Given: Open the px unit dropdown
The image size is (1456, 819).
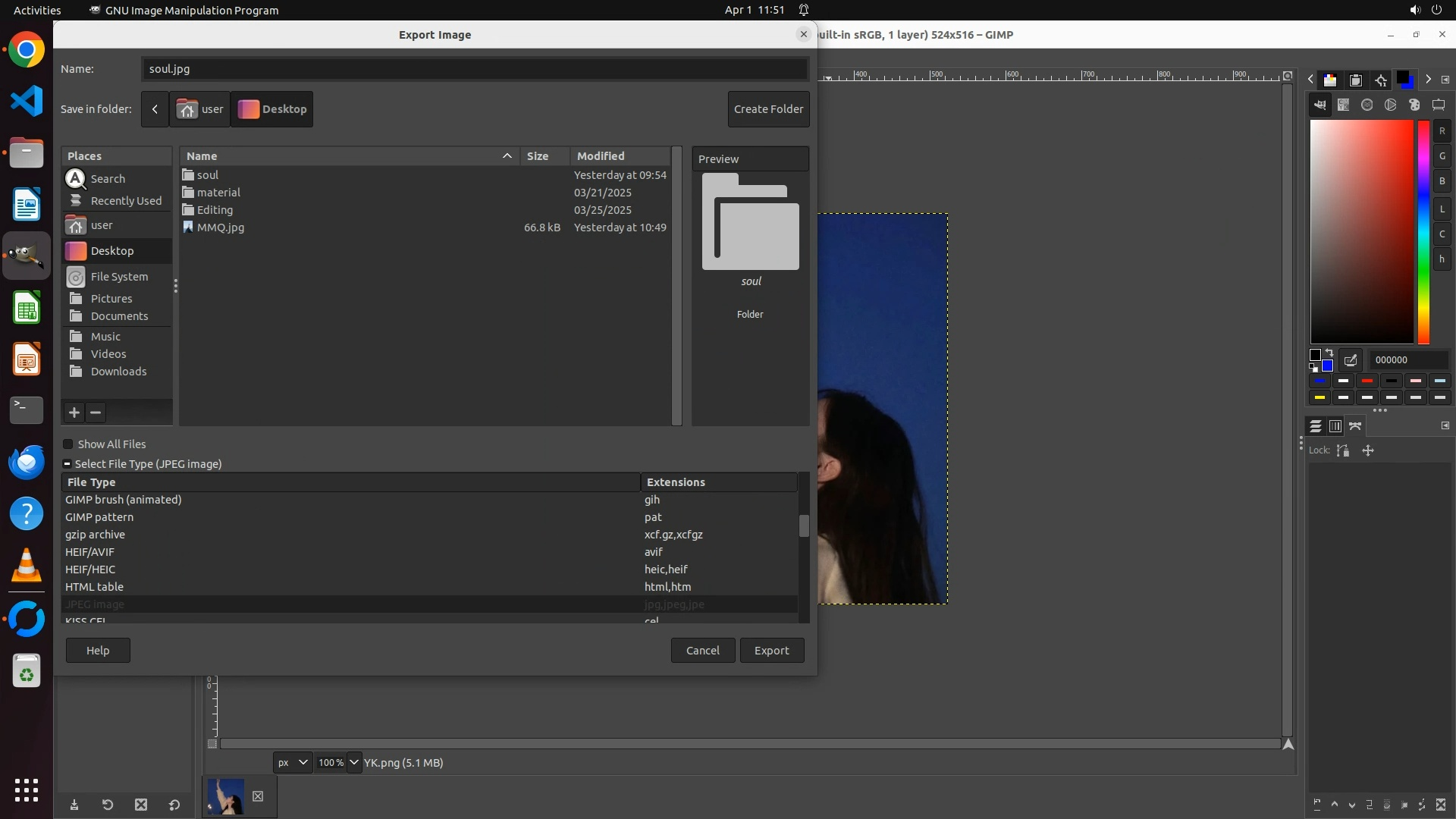Looking at the screenshot, I should click(x=293, y=763).
